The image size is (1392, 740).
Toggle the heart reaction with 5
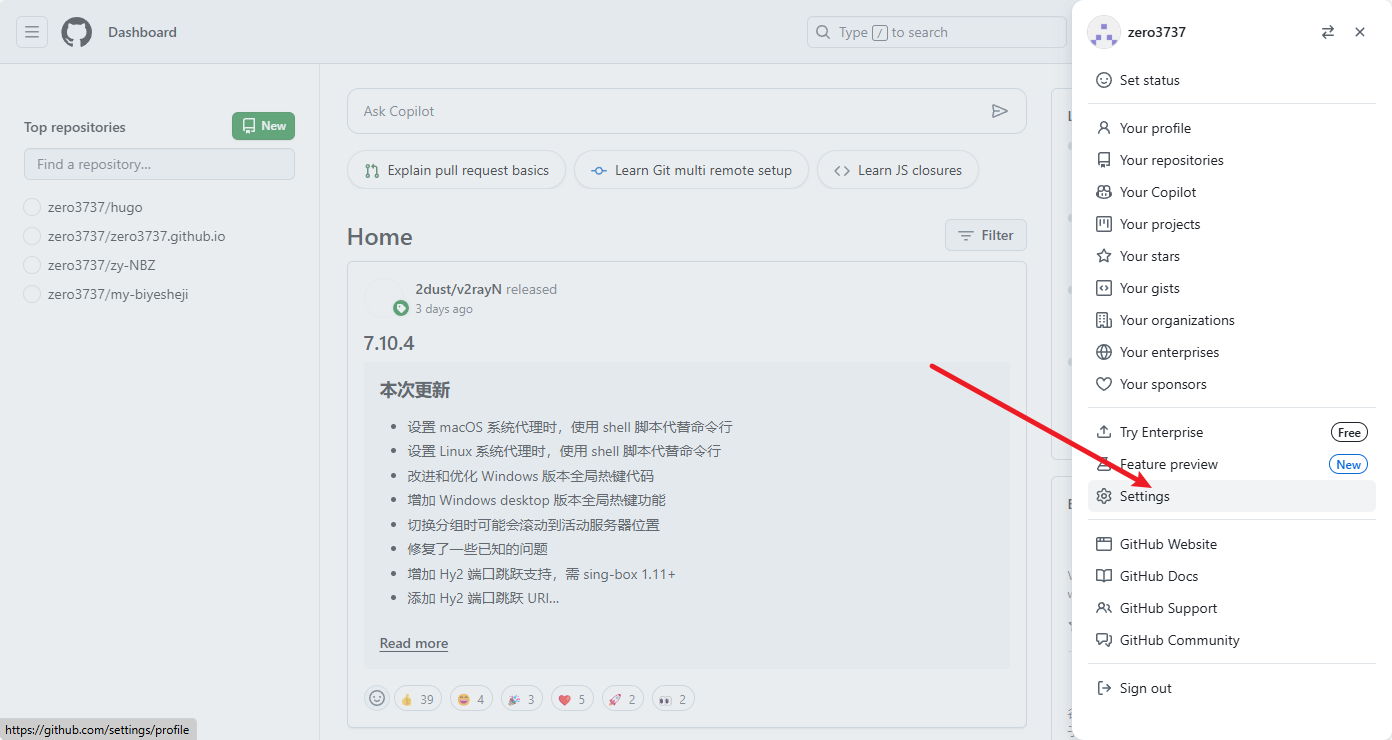(x=571, y=699)
